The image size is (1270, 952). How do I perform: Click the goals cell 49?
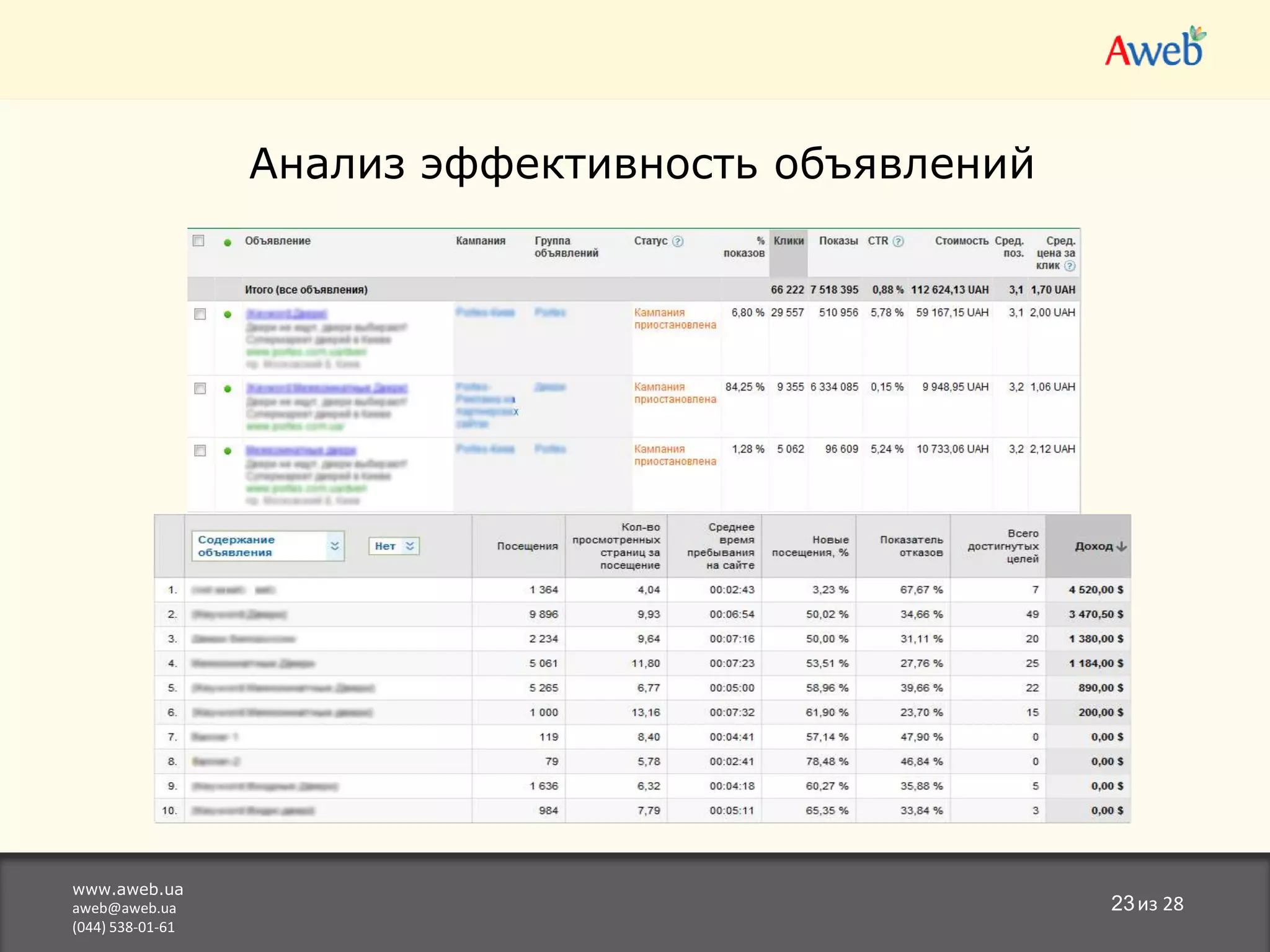1032,614
